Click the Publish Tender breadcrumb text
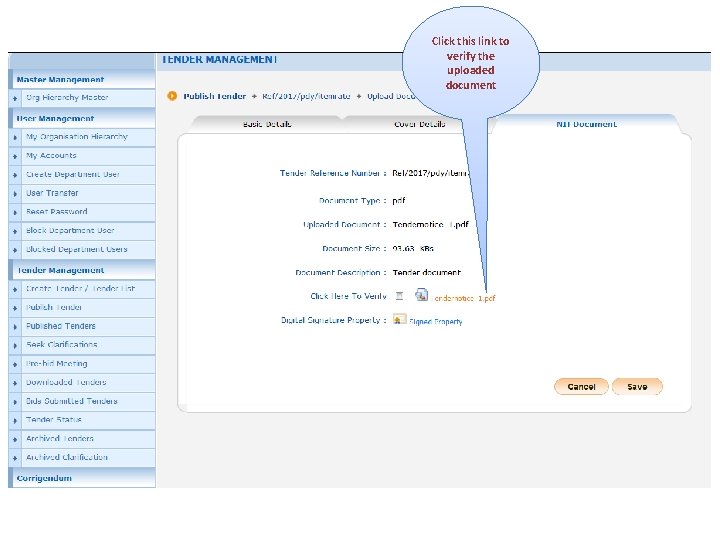The image size is (720, 540). tap(214, 96)
